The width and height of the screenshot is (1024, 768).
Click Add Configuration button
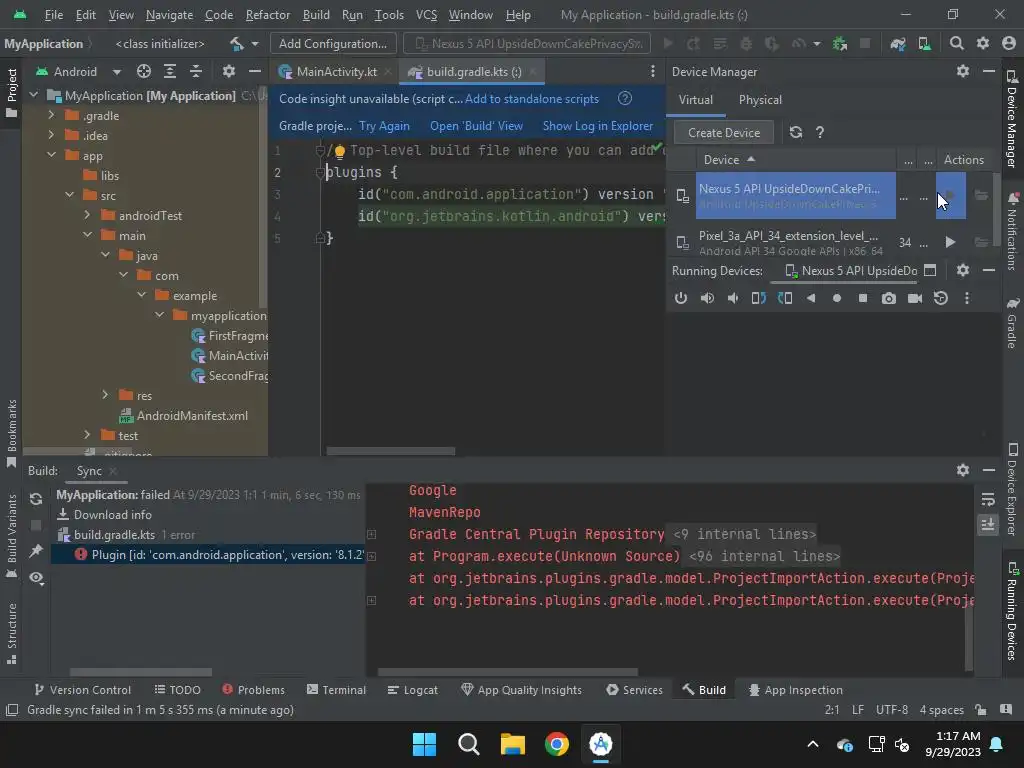(332, 44)
